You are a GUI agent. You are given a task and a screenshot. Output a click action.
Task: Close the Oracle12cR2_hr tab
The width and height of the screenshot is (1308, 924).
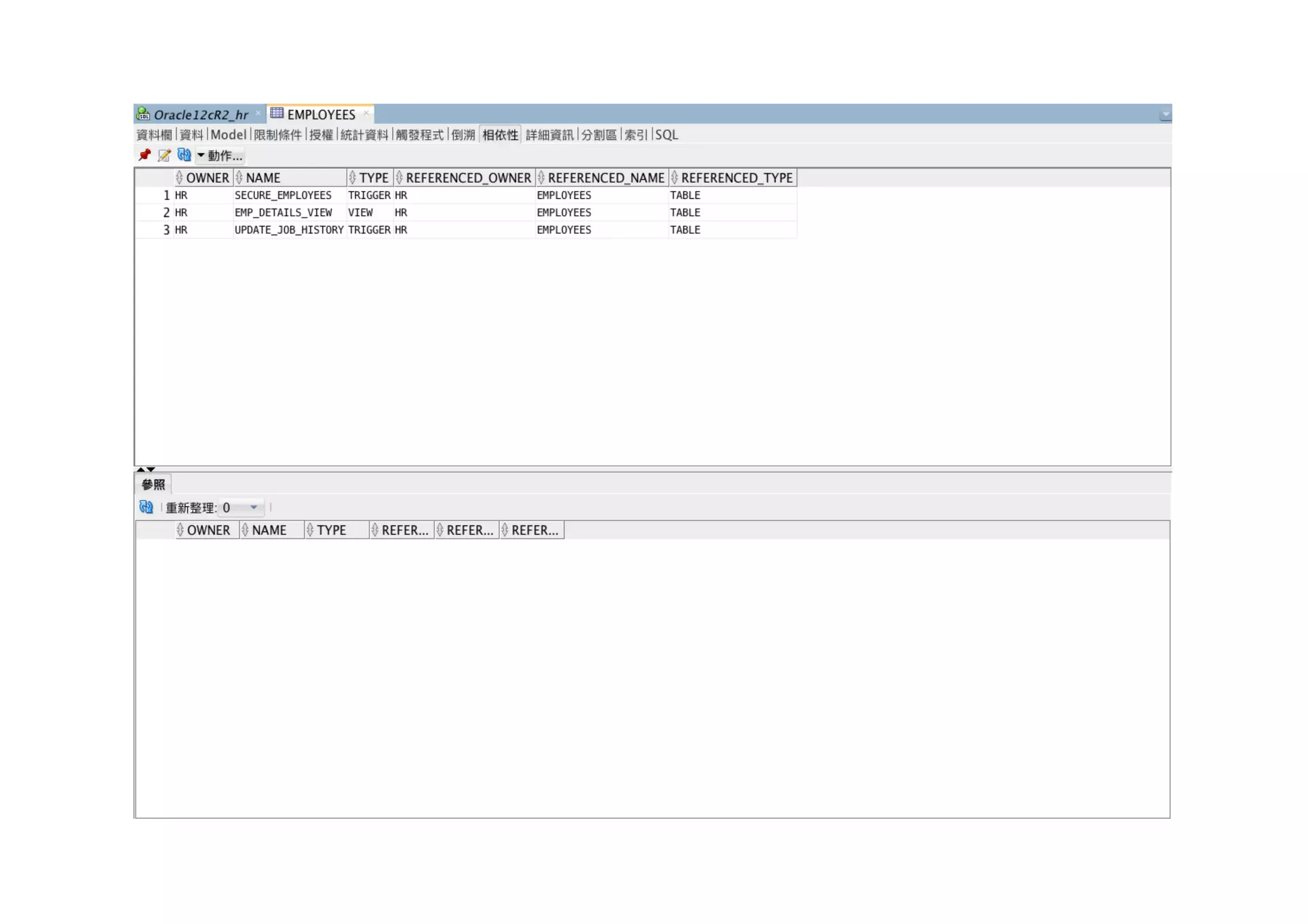click(258, 113)
